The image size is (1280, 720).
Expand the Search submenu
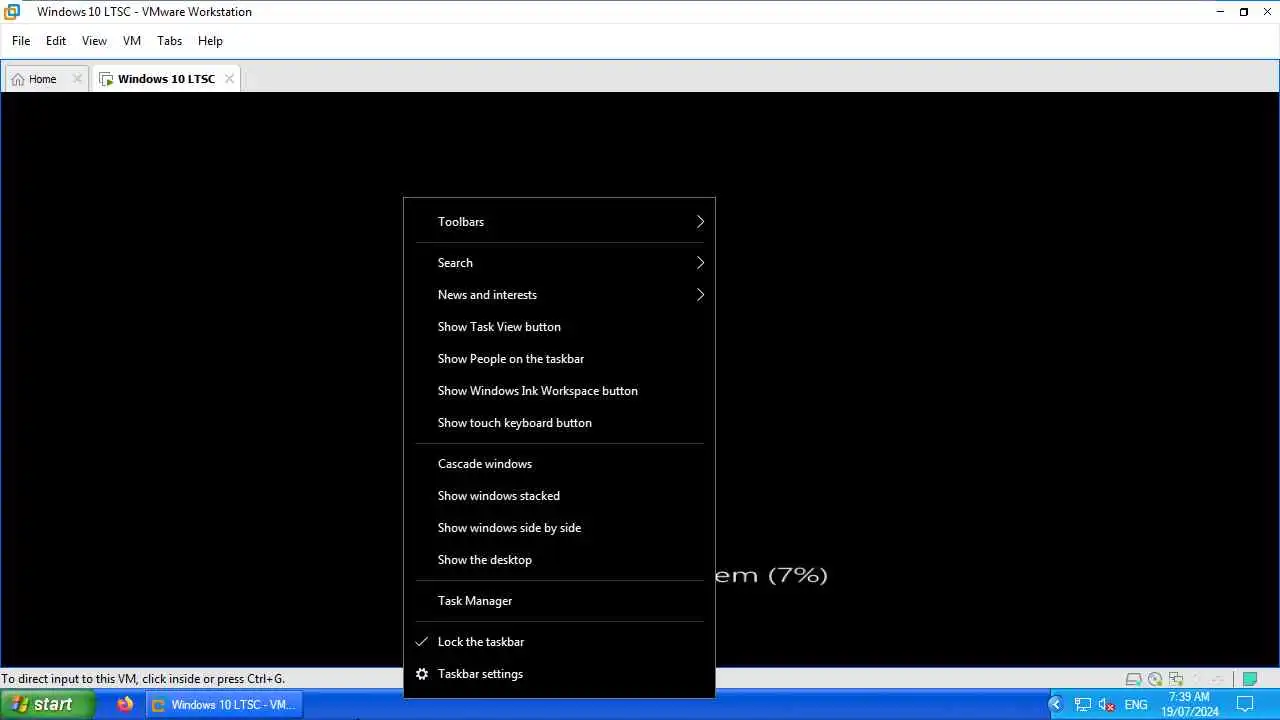[x=559, y=263]
